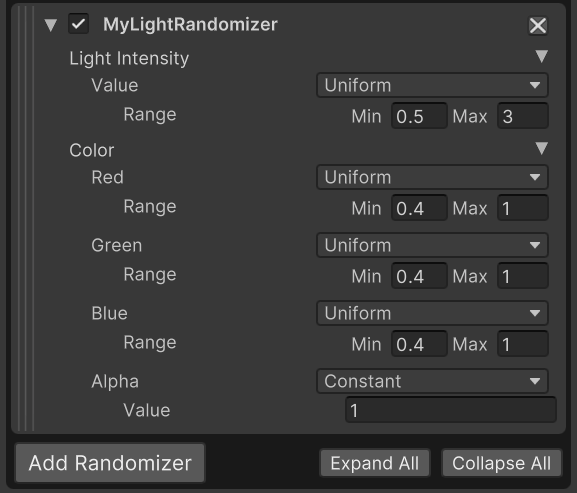Screen dimensions: 577x493
Task: Open the Blue channel distribution dropdown
Action: point(432,313)
